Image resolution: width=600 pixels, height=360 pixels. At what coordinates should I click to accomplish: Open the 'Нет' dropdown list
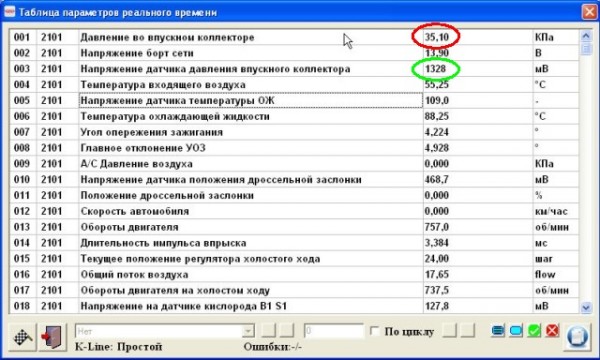point(248,331)
